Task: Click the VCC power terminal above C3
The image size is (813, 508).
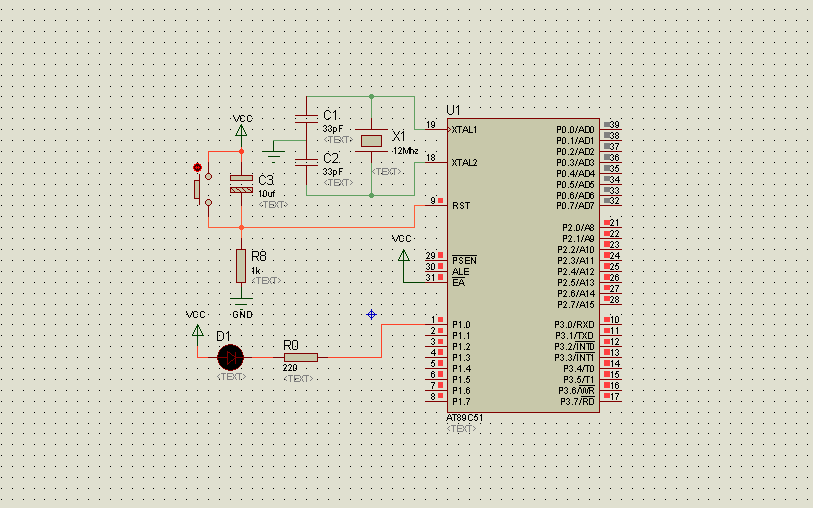Action: [241, 130]
